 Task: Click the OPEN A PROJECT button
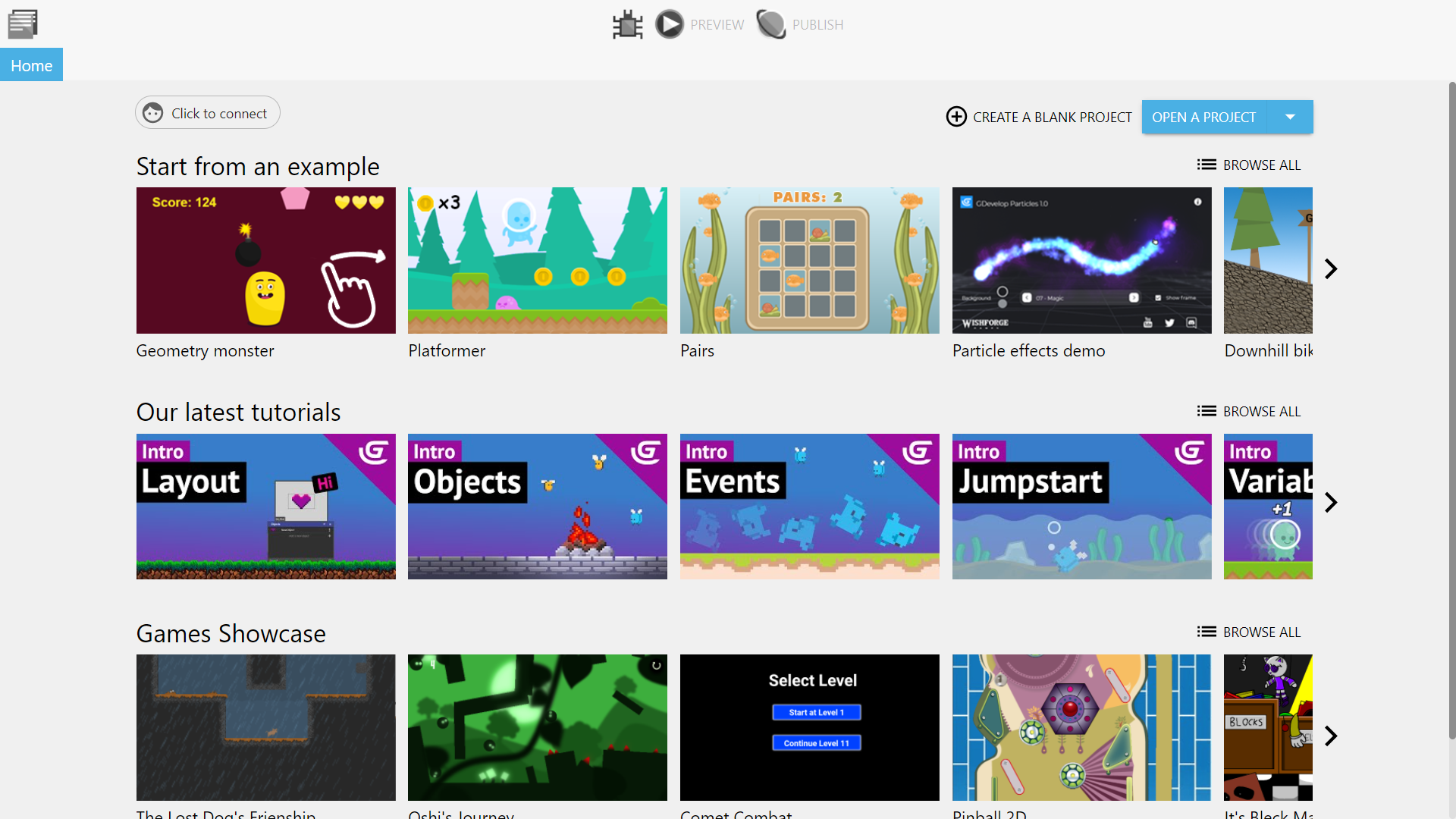[1204, 117]
